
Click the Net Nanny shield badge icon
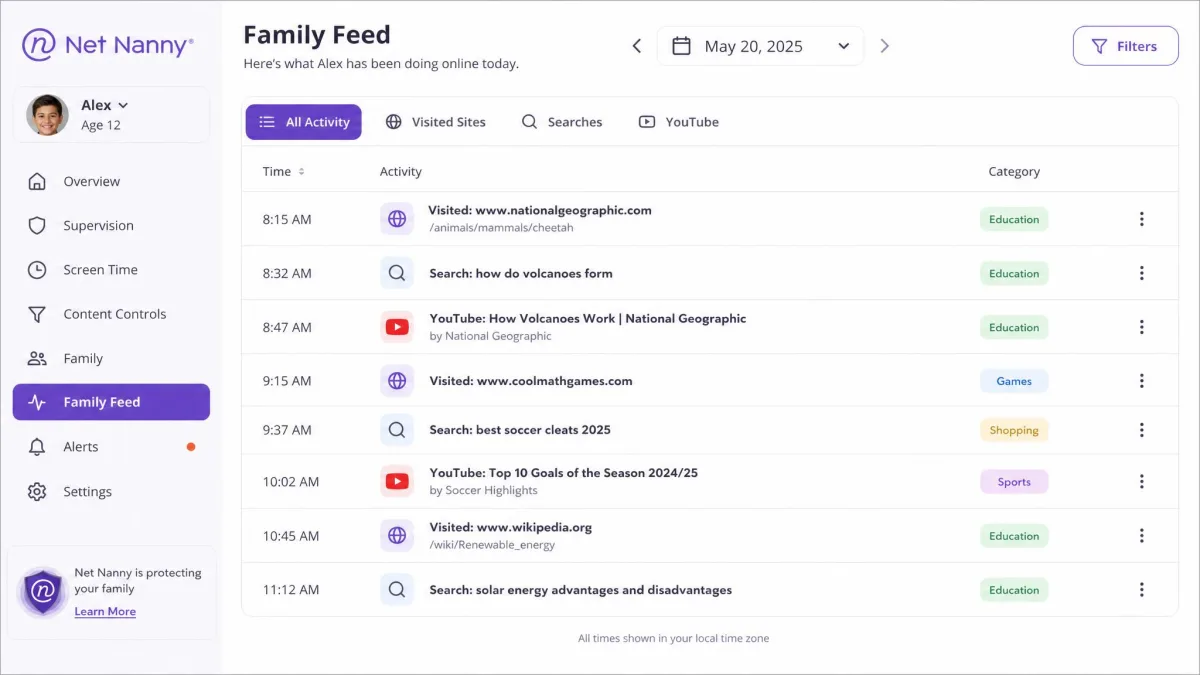pos(43,592)
